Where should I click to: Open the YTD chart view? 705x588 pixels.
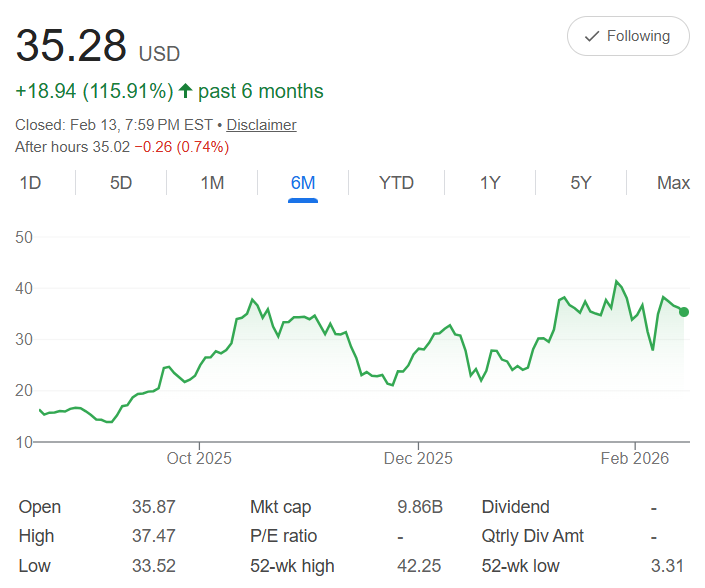(396, 183)
